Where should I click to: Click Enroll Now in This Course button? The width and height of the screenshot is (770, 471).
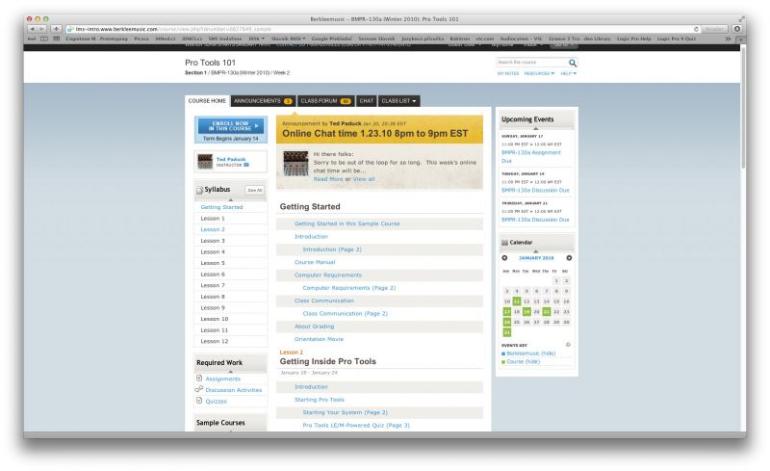(x=231, y=126)
